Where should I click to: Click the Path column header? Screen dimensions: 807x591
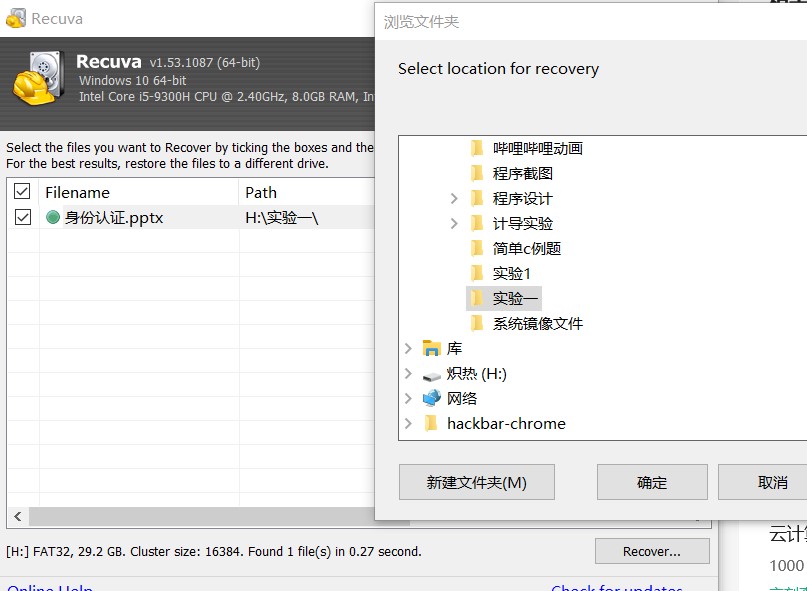307,192
